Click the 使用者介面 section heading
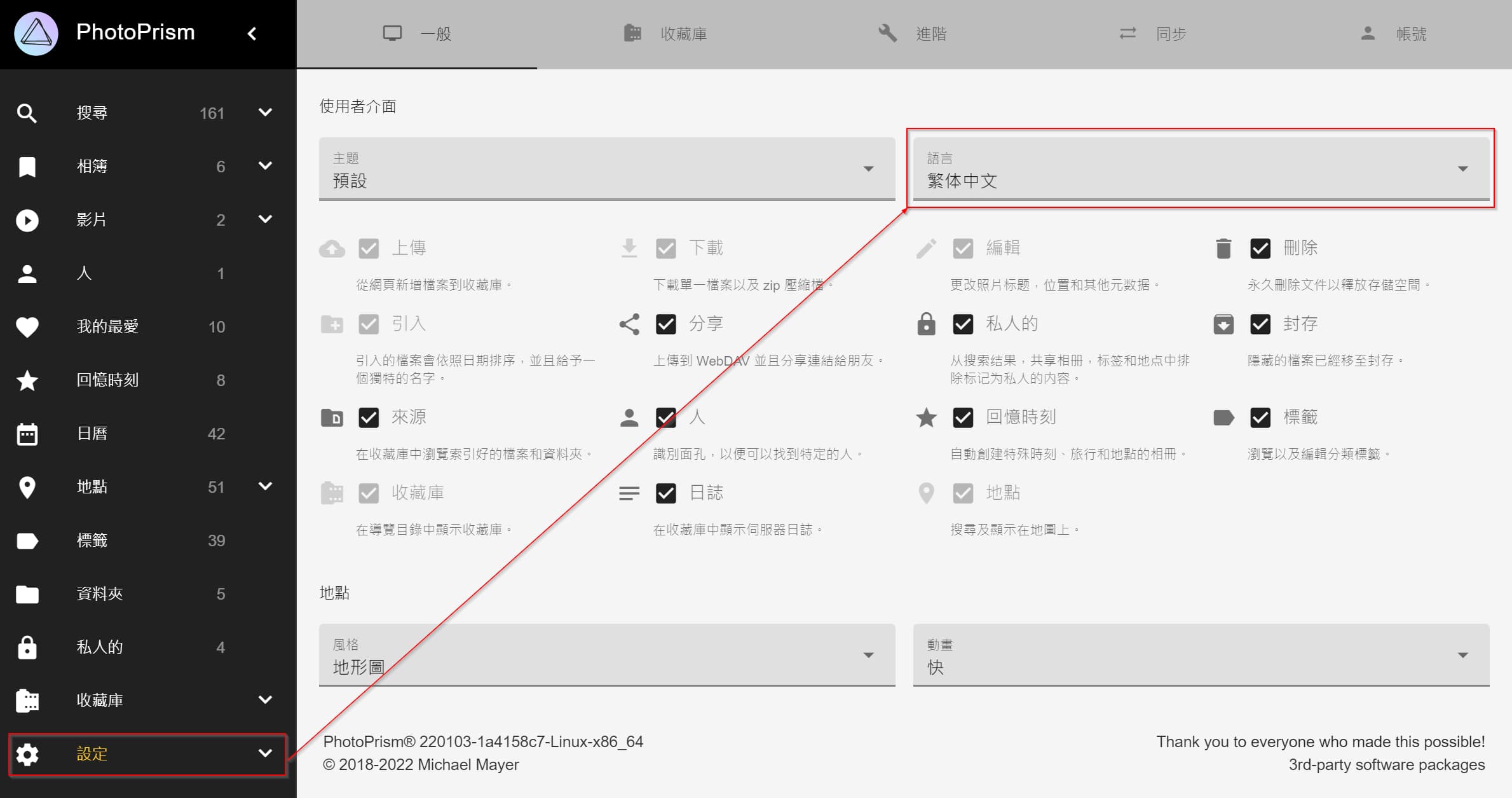The width and height of the screenshot is (1512, 798). click(358, 106)
